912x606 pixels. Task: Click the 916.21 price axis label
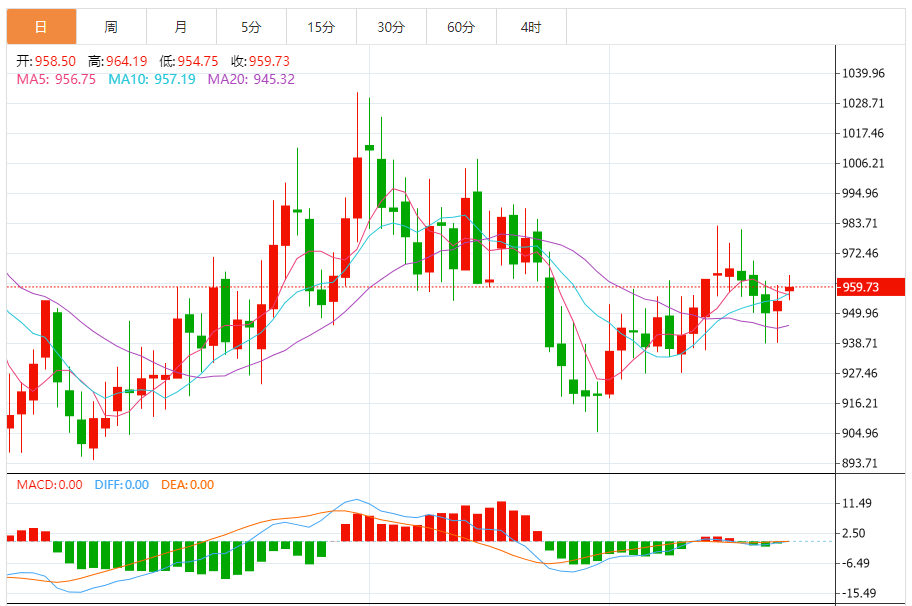[x=860, y=403]
